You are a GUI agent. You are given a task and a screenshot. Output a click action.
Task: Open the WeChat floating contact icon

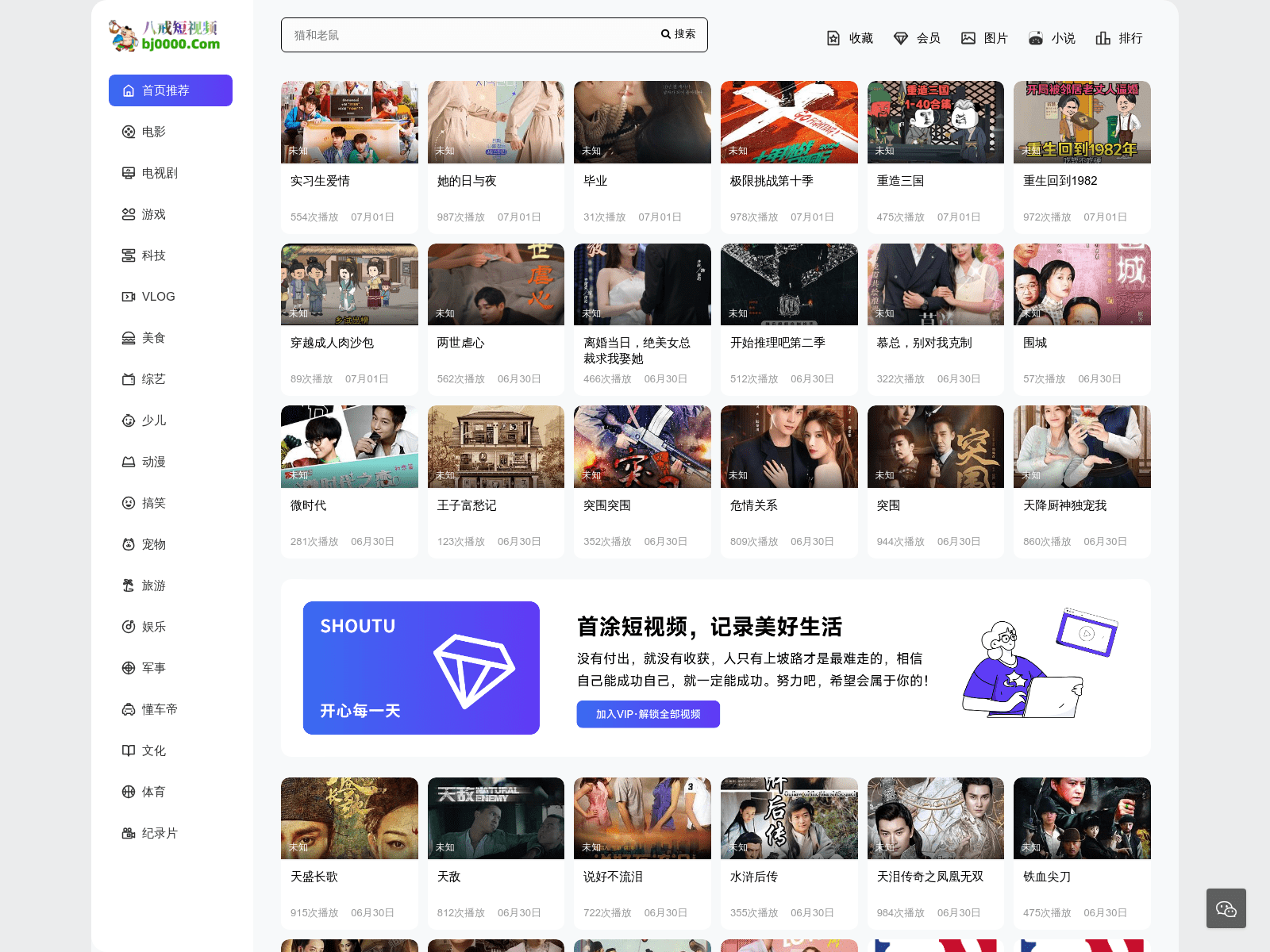1226,908
